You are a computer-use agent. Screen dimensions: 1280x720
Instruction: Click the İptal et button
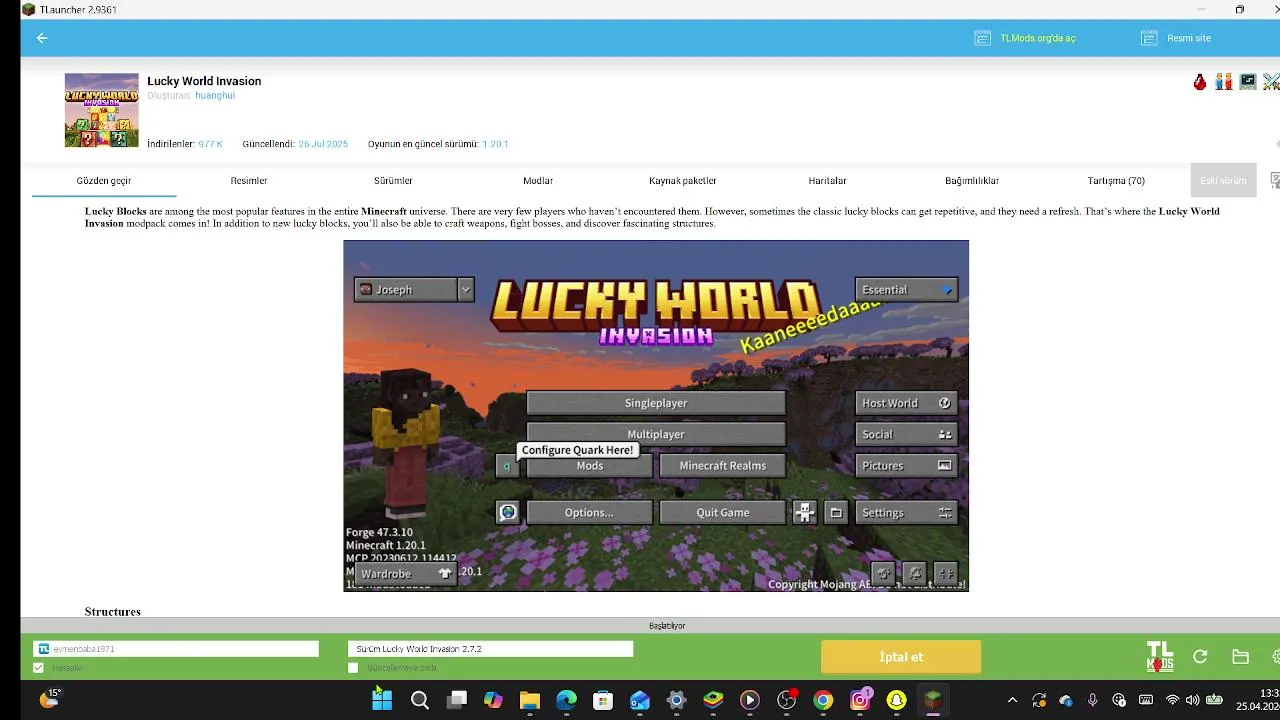click(901, 657)
